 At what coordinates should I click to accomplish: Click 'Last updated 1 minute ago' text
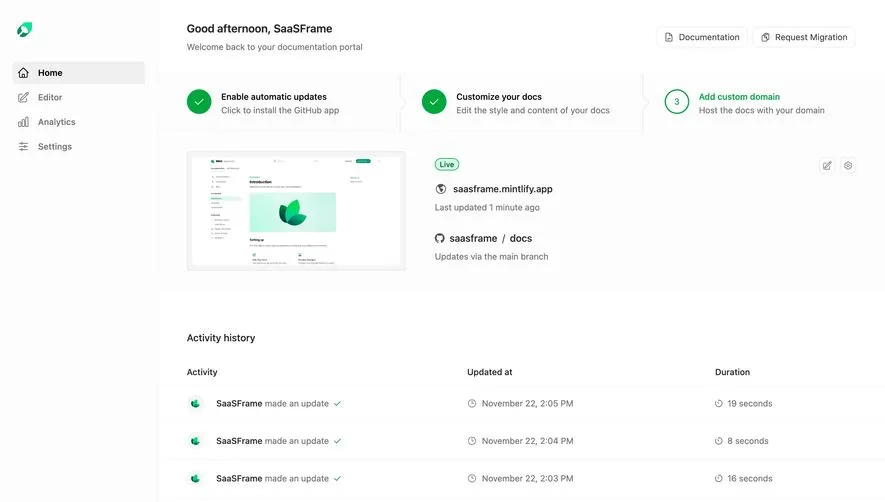point(487,207)
